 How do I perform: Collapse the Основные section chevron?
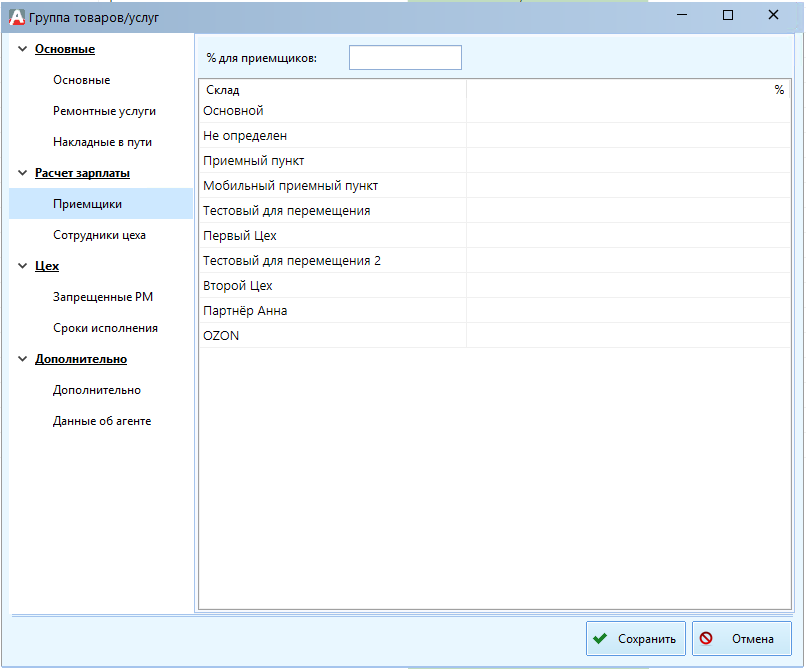[x=22, y=49]
